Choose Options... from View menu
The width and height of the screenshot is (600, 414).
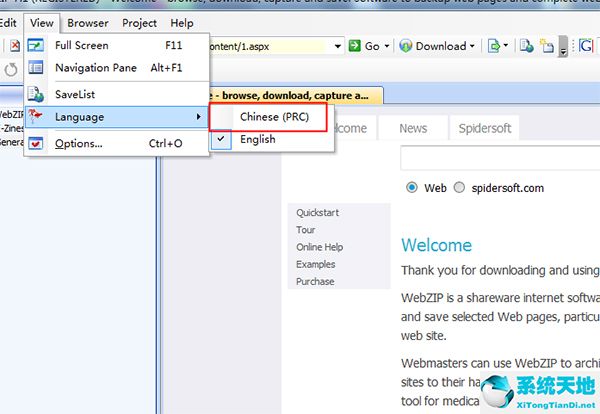click(x=117, y=143)
